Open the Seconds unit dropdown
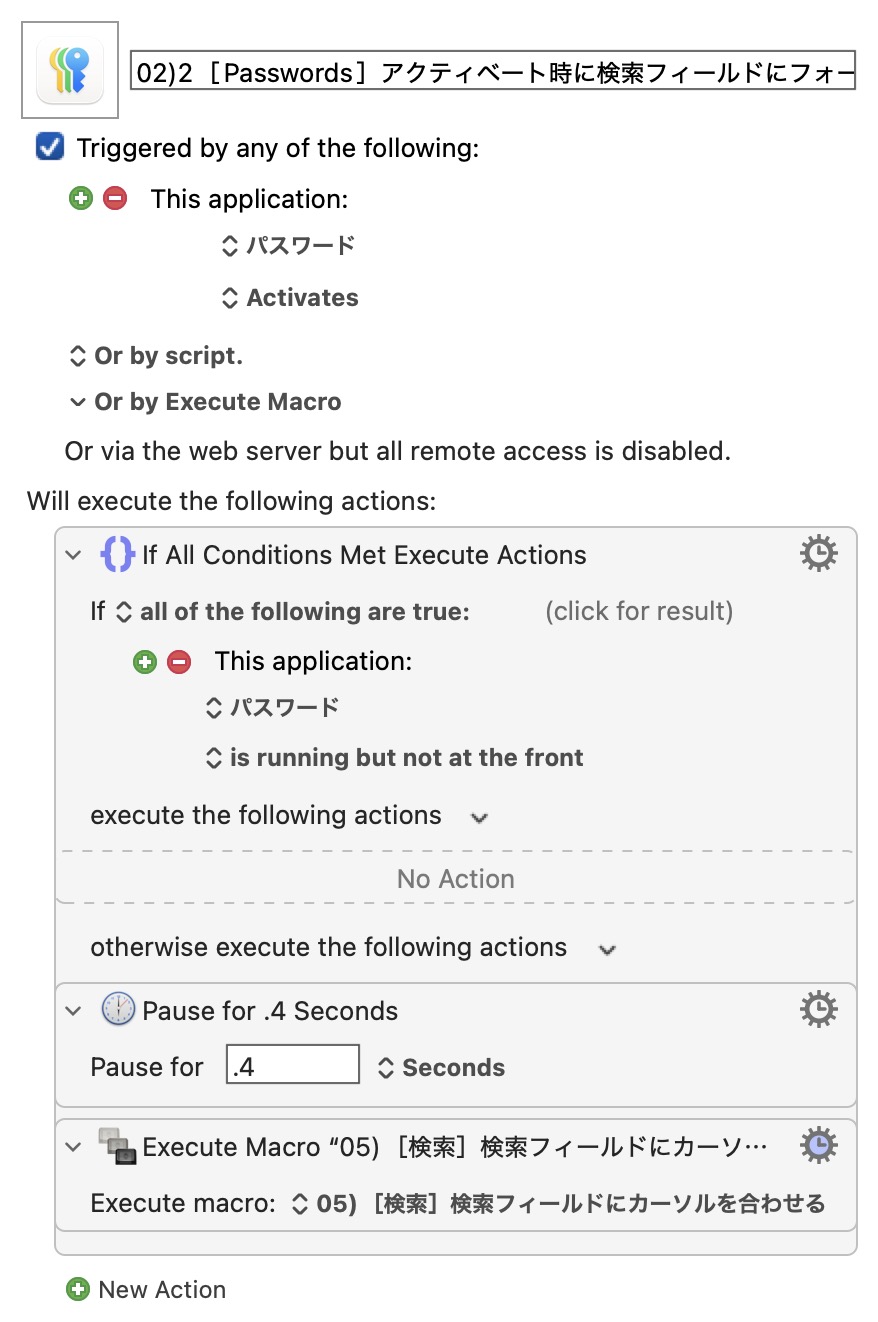Screen dimensions: 878x1322 [x=441, y=1067]
